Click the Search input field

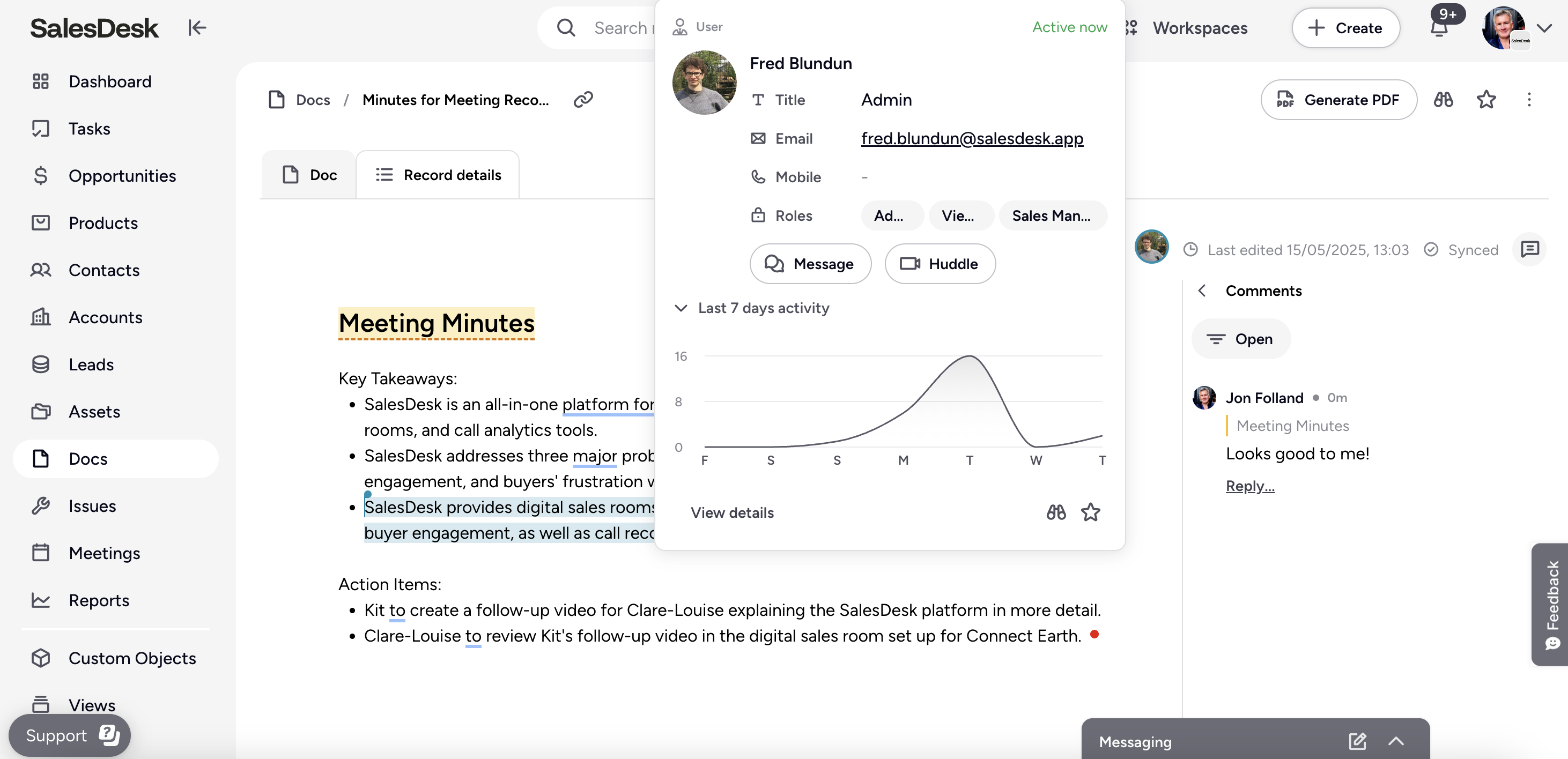[621, 28]
